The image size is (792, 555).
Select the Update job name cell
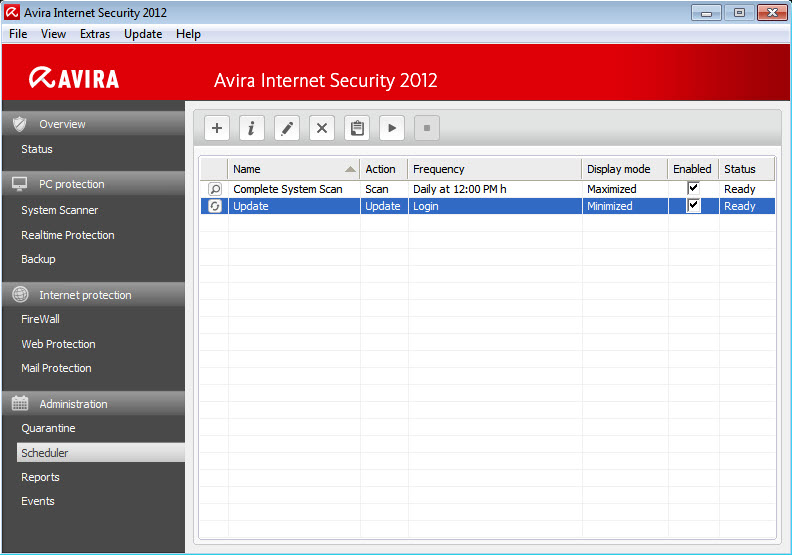click(294, 206)
